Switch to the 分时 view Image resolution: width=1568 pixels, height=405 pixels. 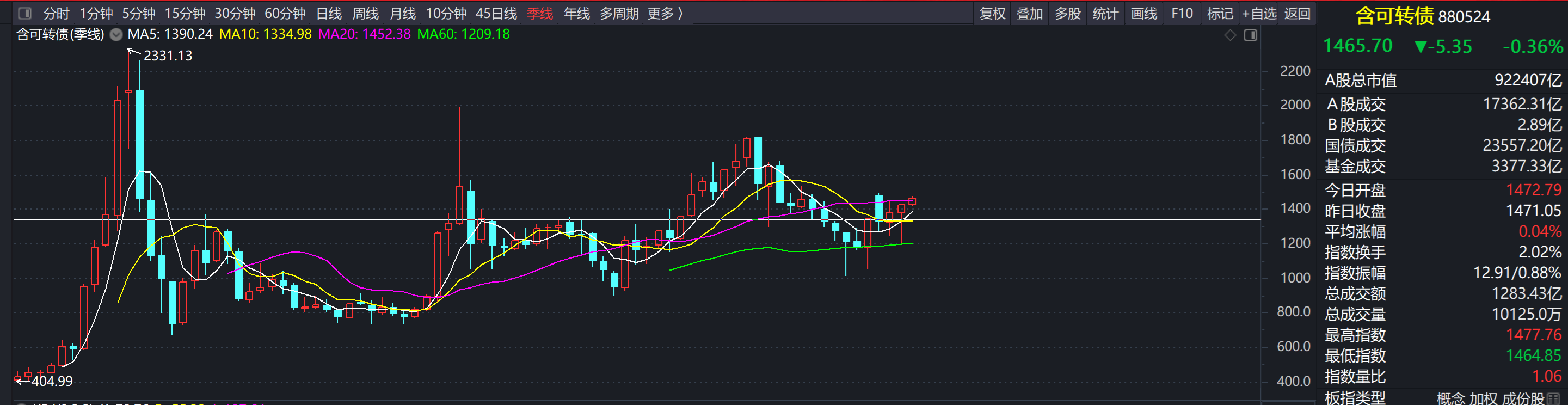click(x=57, y=14)
